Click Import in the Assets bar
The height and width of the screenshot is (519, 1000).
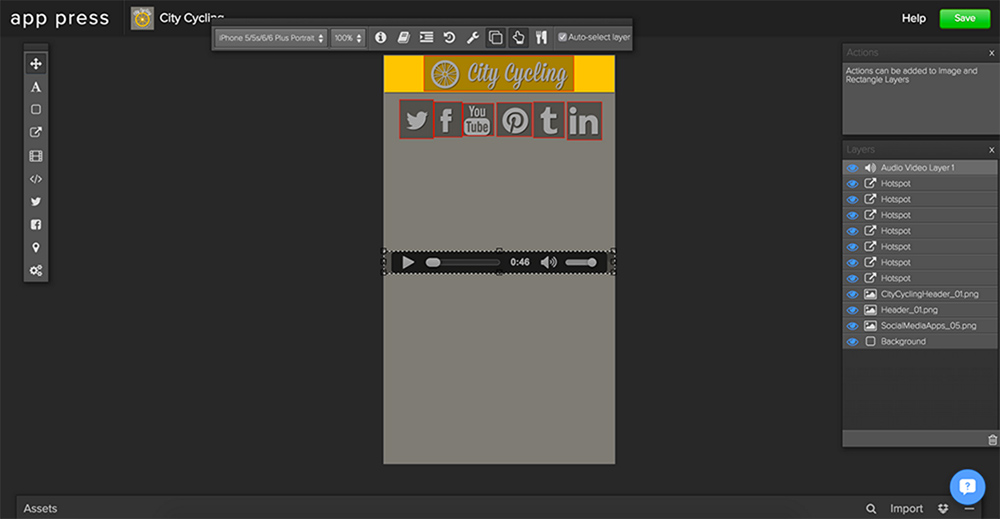point(906,508)
